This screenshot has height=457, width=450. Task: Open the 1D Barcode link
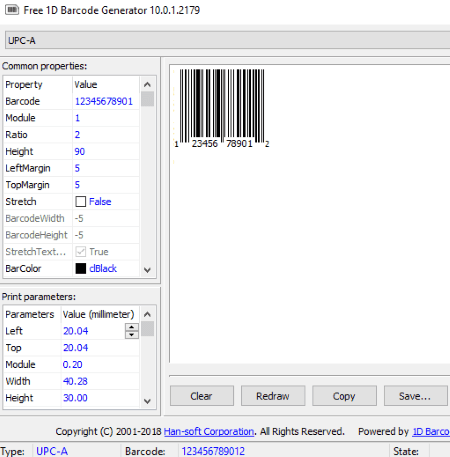(431, 432)
